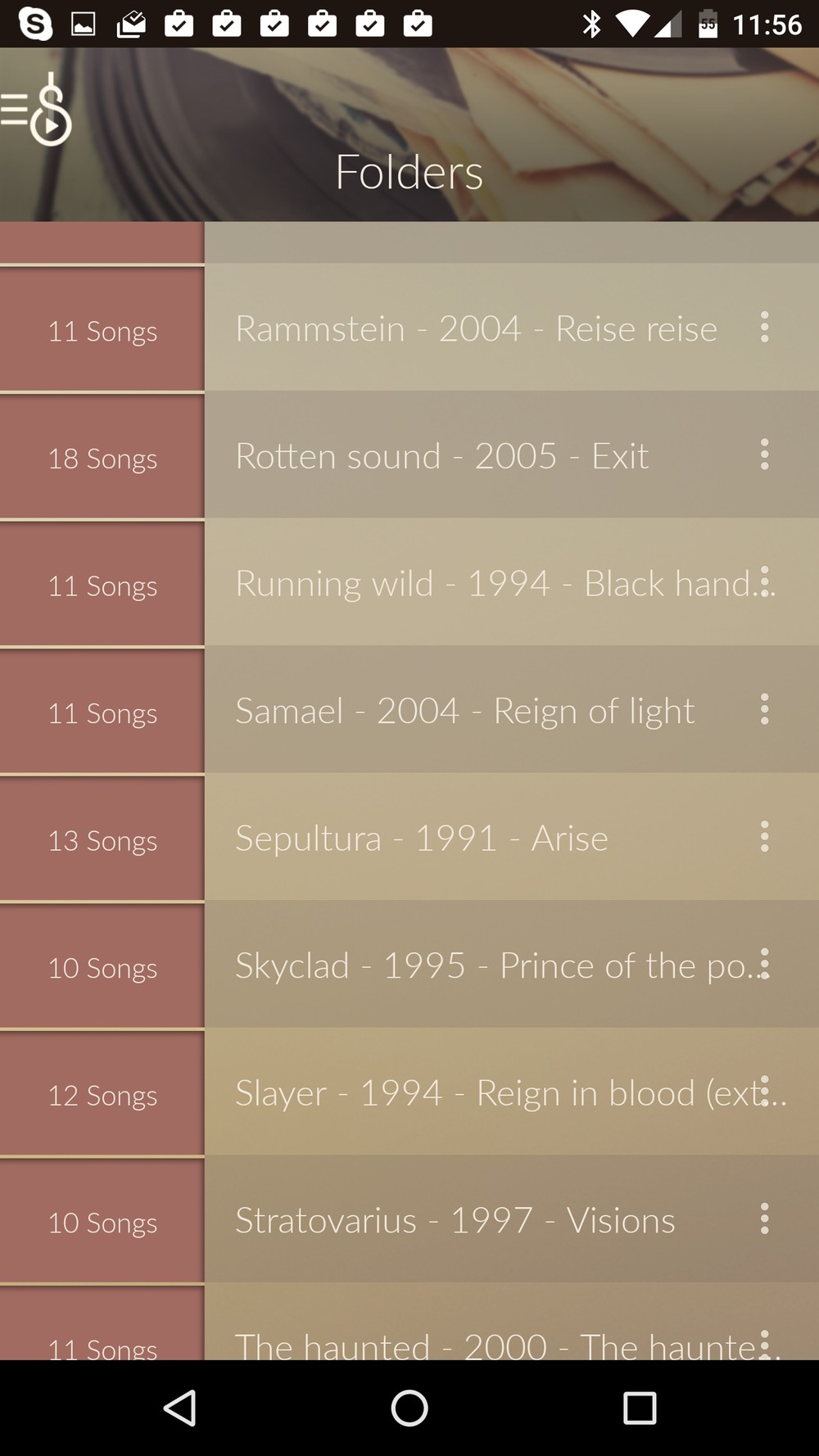Open Rammstein - 2004 - Reise reise folder
Image resolution: width=819 pixels, height=1456 pixels.
tap(476, 329)
